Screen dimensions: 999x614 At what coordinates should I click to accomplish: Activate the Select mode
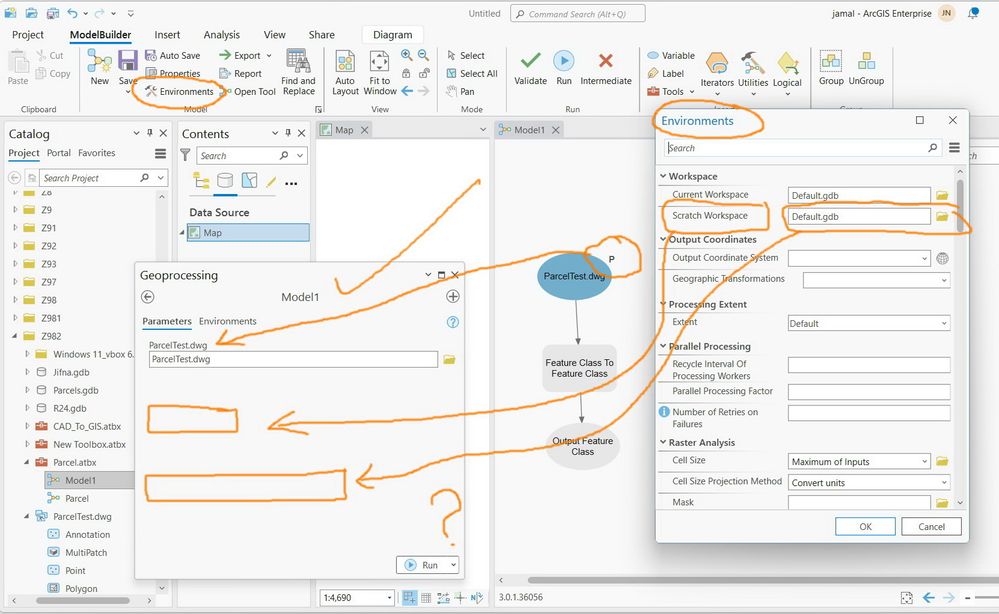pyautogui.click(x=466, y=55)
